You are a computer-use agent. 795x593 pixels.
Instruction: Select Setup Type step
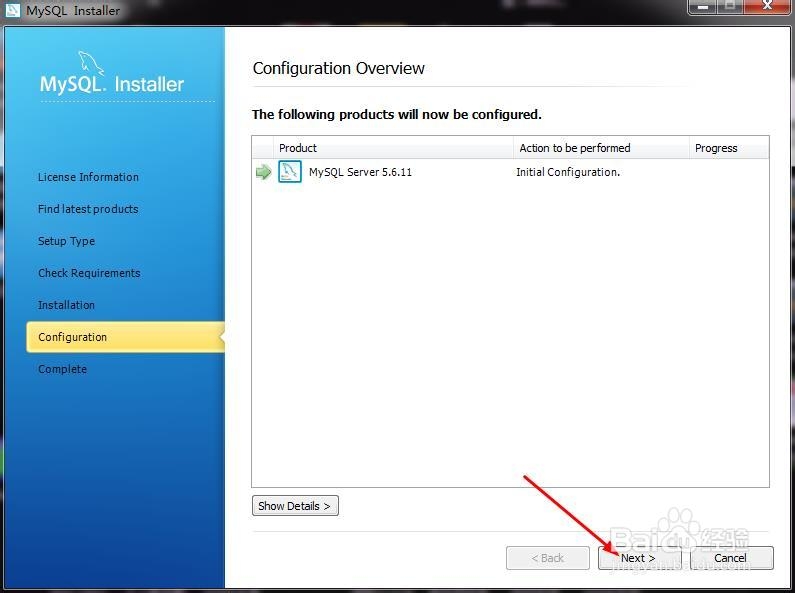(x=66, y=241)
